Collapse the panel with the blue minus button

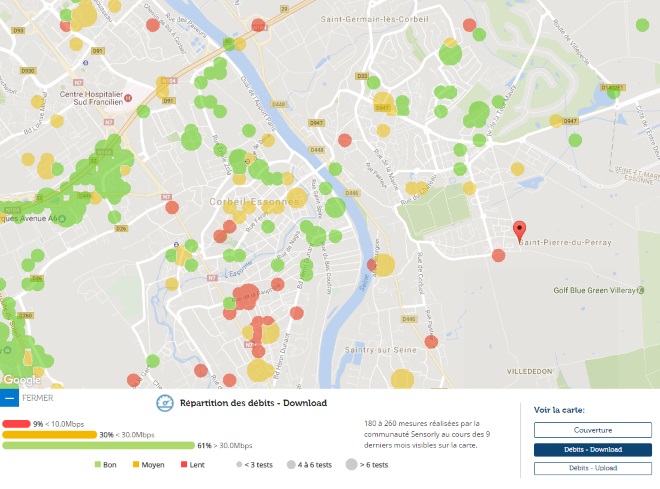click(9, 398)
